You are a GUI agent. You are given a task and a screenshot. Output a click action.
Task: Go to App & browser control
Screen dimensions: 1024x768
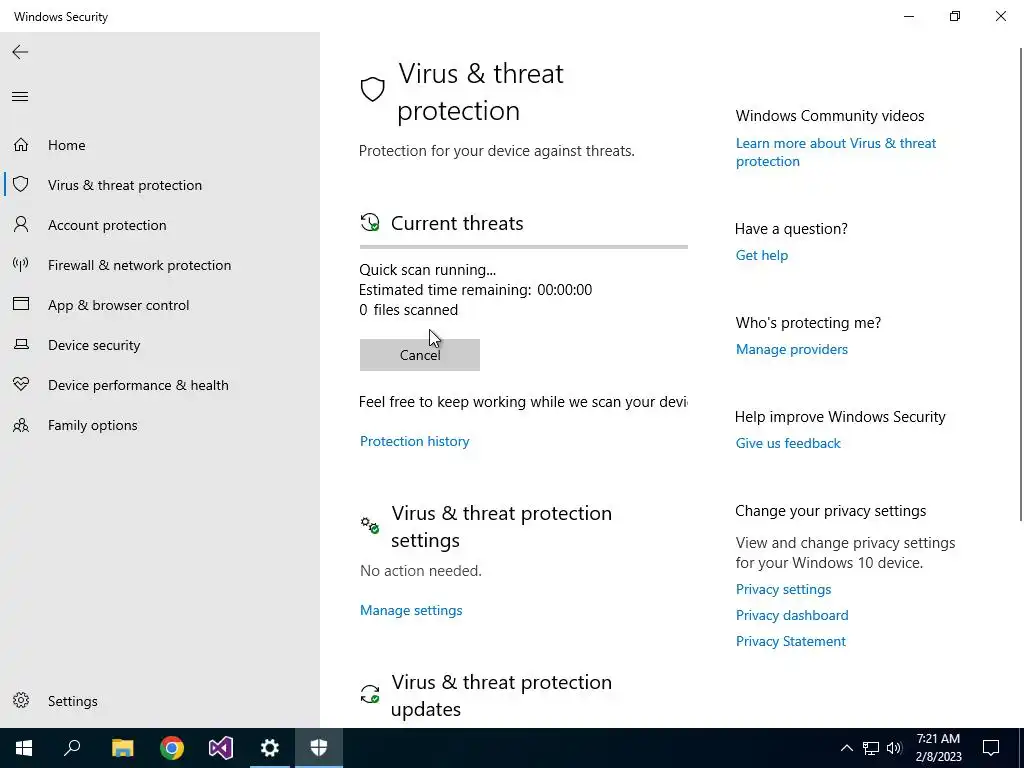point(118,305)
